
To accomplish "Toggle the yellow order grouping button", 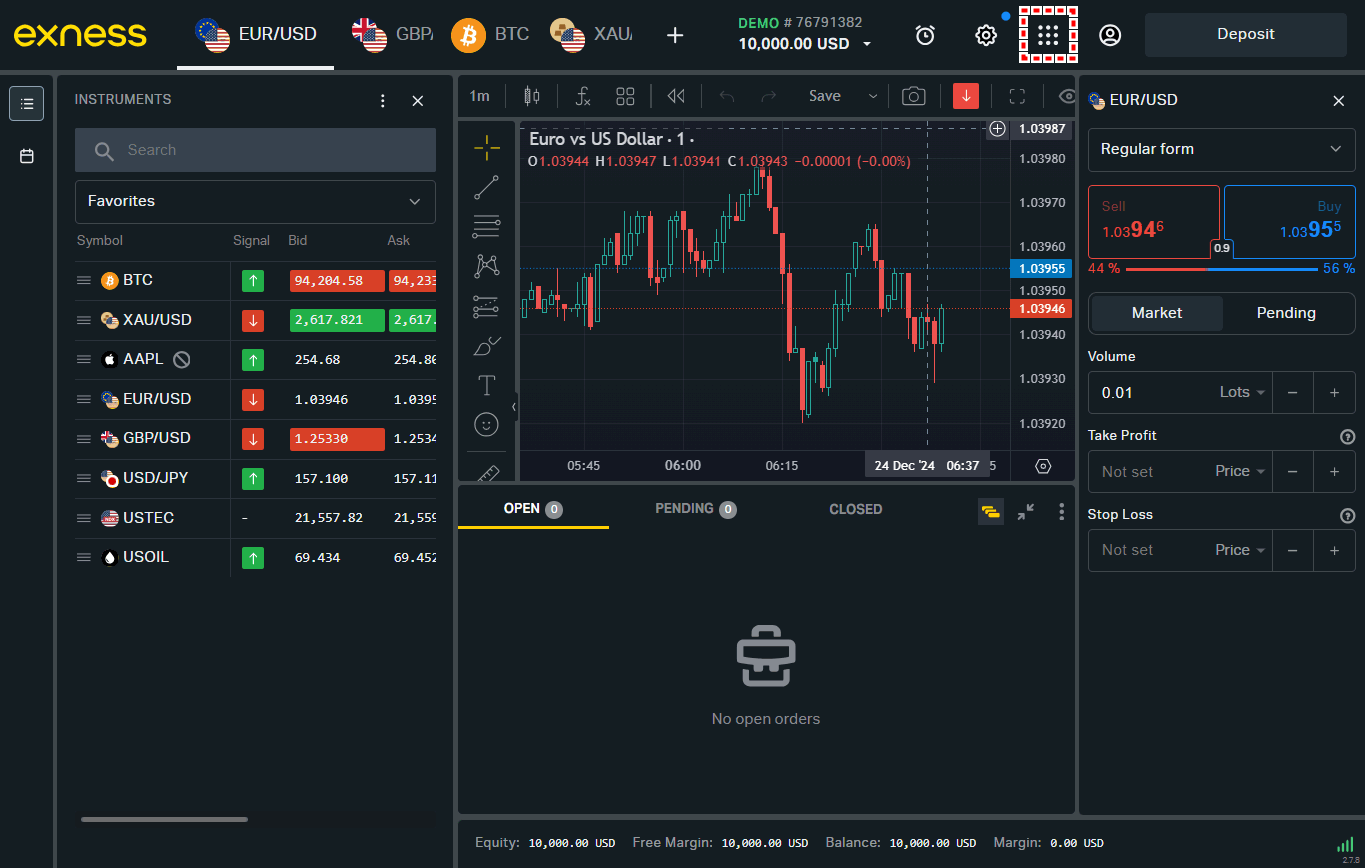I will [991, 511].
